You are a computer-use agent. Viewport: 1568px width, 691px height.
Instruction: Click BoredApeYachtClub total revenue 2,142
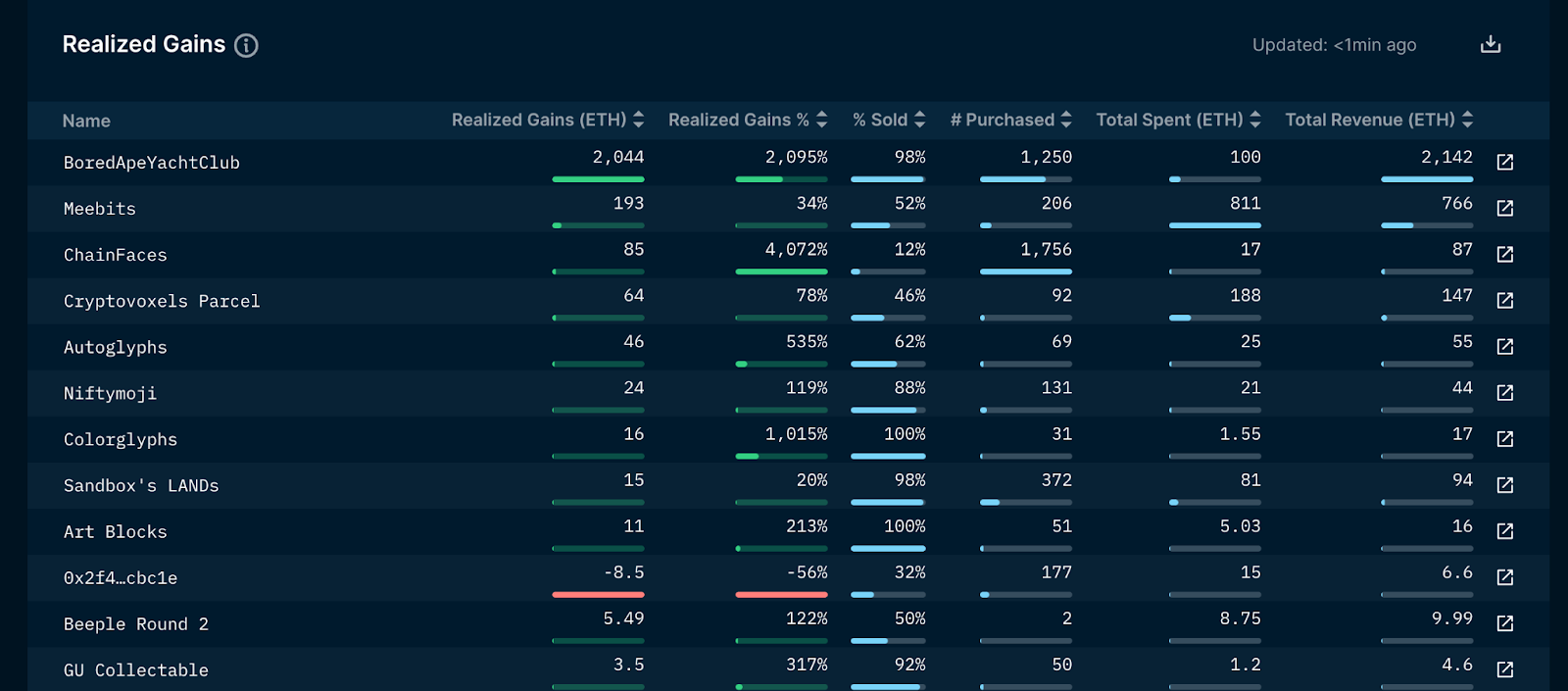click(x=1446, y=157)
